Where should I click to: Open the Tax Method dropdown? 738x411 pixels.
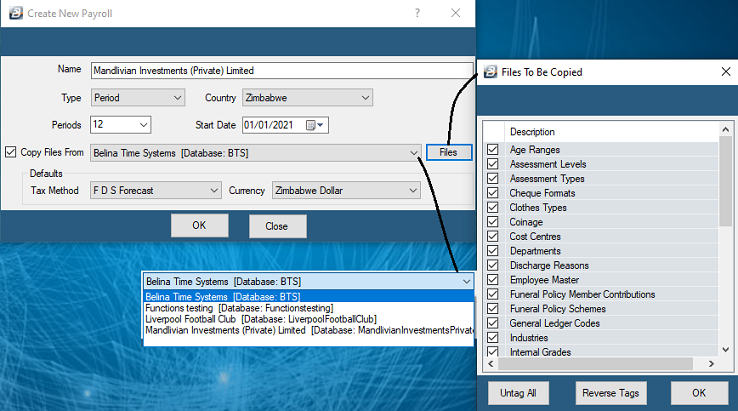point(156,190)
